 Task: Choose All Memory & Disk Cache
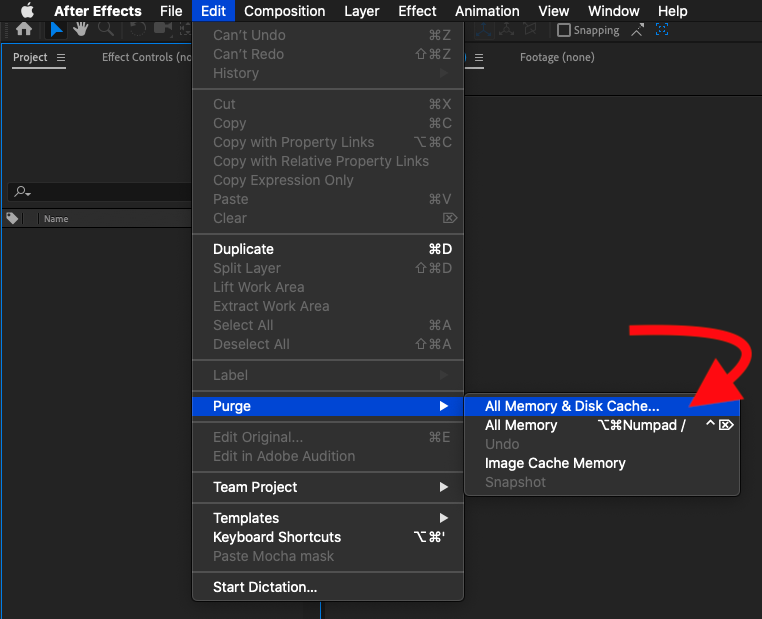tap(602, 406)
